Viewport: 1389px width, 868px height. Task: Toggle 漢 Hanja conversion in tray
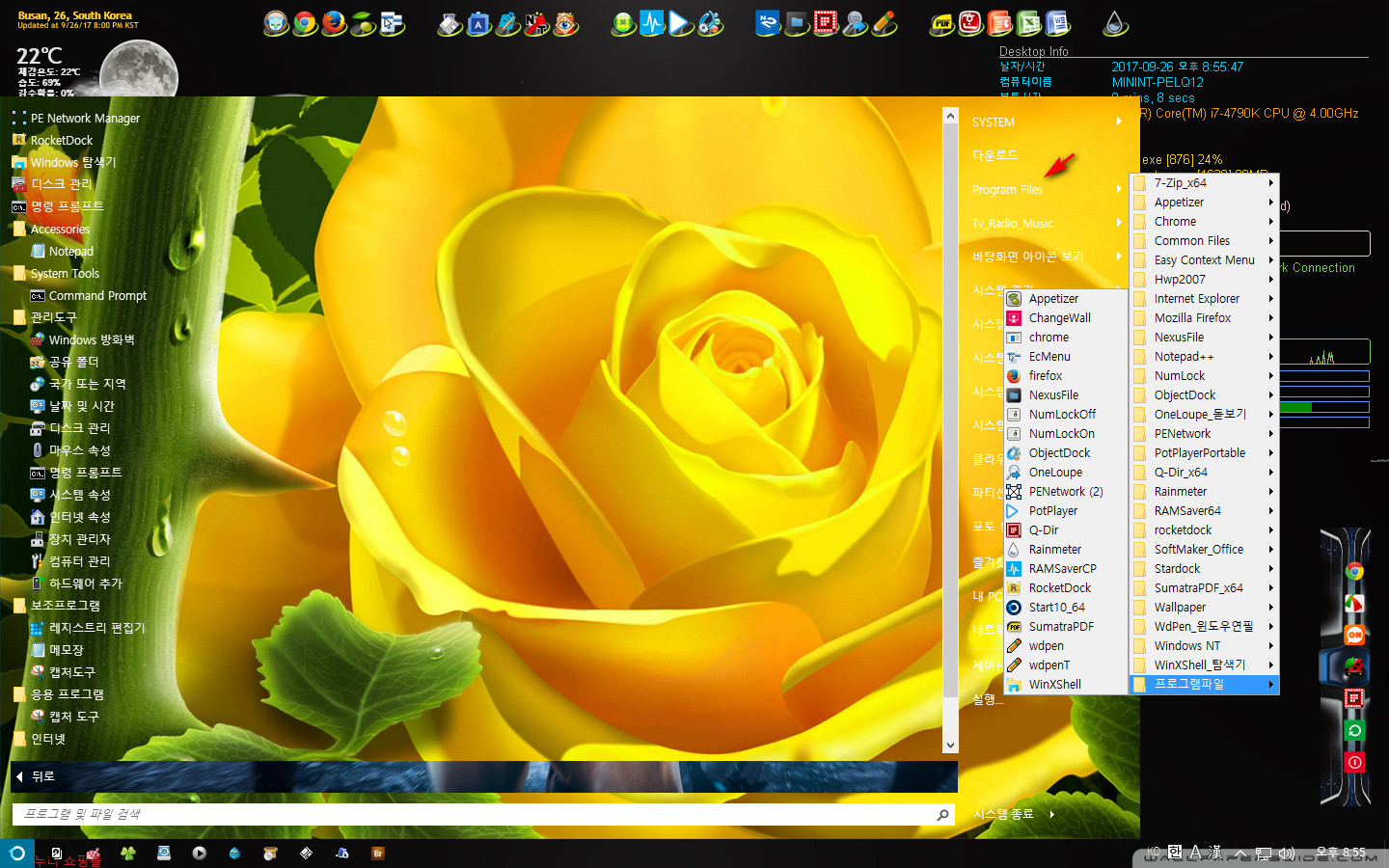[1216, 853]
